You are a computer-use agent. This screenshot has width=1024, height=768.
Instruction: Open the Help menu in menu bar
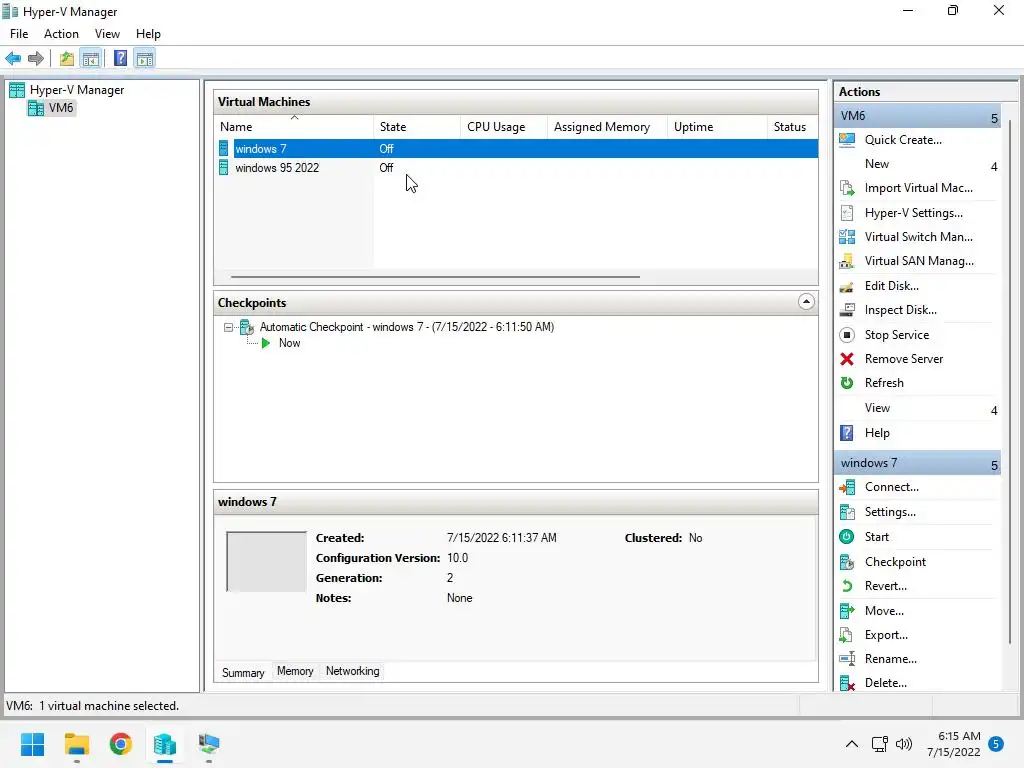[x=148, y=34]
